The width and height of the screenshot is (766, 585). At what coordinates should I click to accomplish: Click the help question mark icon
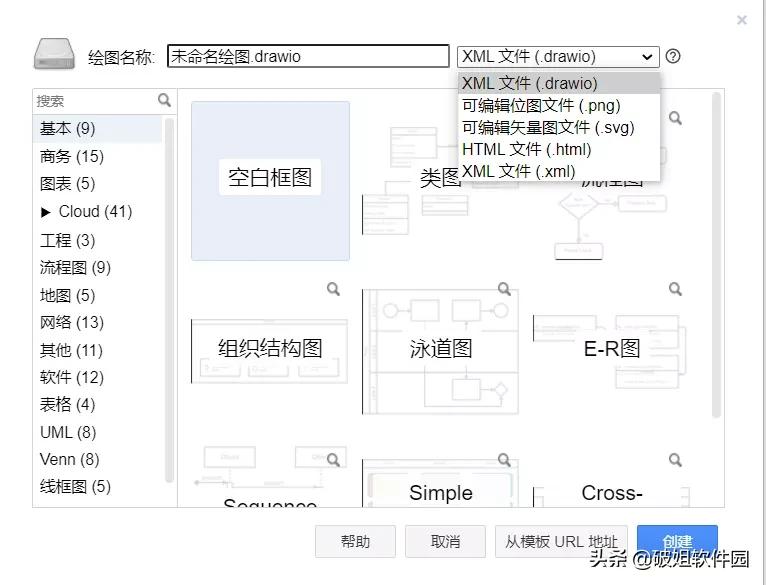673,56
